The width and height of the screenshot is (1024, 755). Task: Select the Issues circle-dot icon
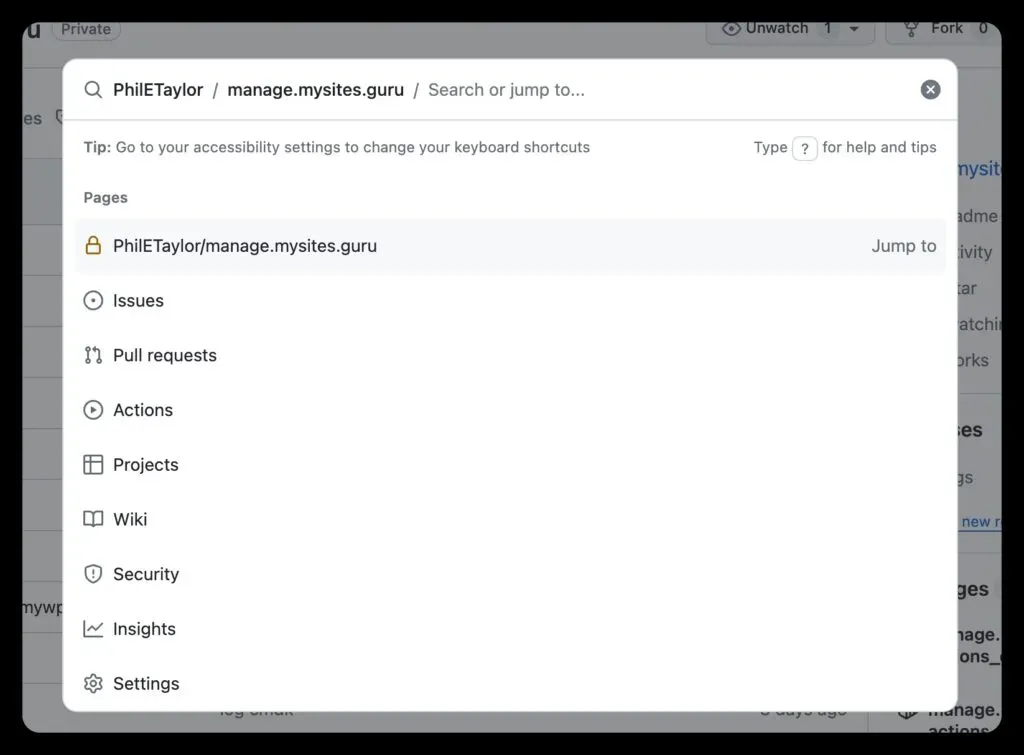(x=93, y=300)
